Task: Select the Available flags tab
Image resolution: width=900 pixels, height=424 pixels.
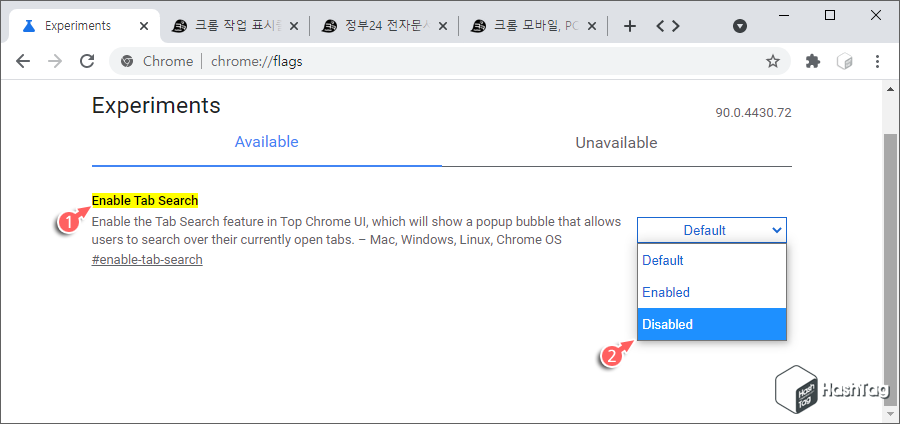Action: click(x=266, y=142)
